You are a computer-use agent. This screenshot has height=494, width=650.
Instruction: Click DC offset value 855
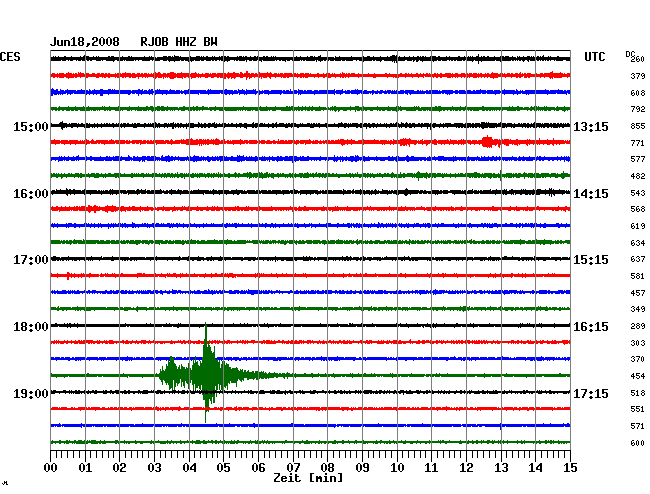(x=638, y=126)
